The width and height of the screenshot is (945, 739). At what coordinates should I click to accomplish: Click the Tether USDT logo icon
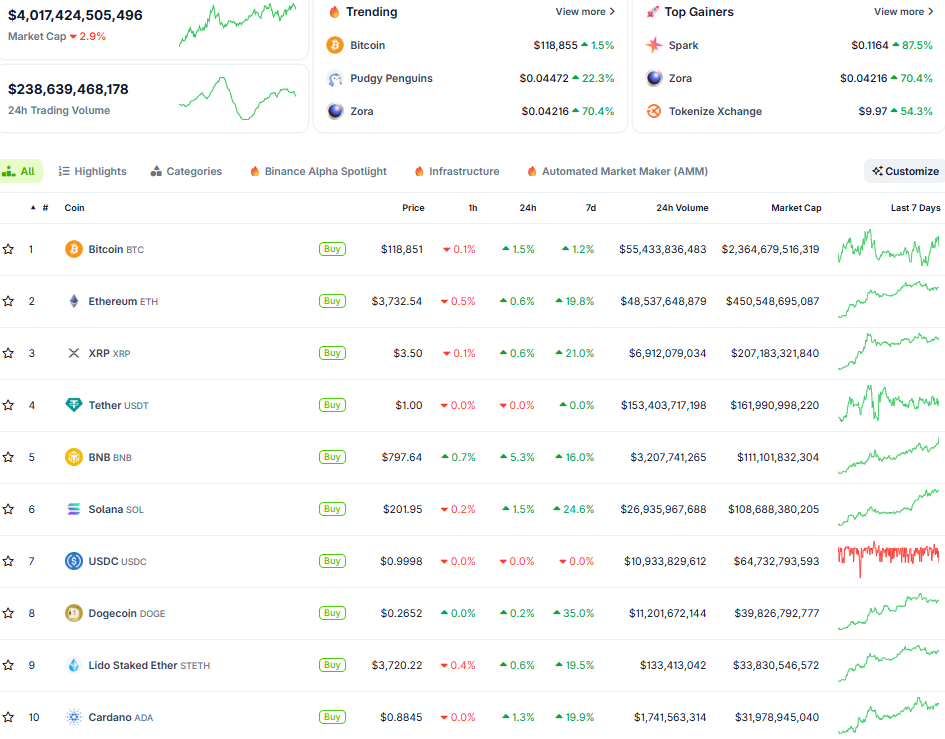73,405
